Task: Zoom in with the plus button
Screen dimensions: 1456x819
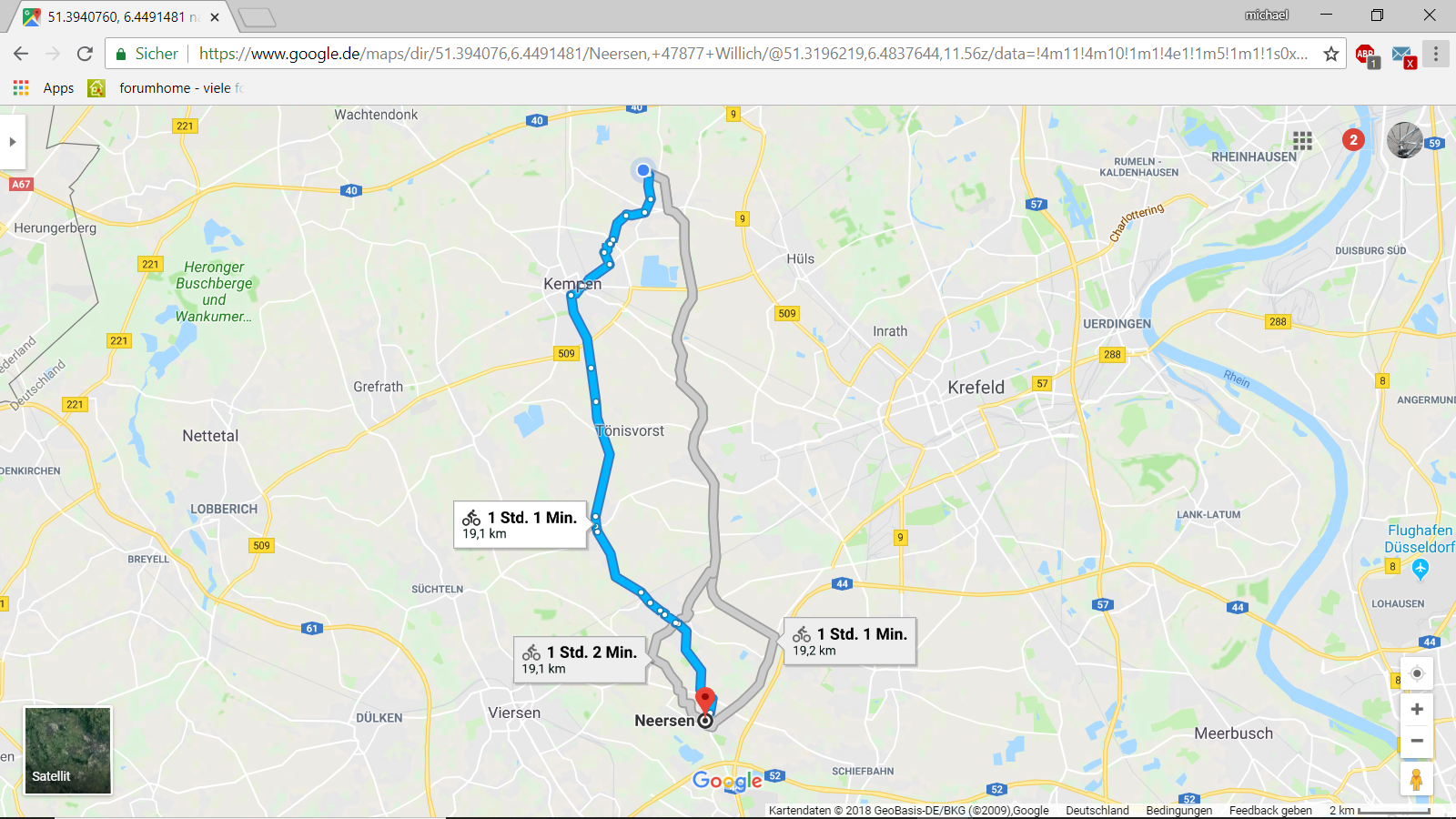Action: coord(1417,709)
